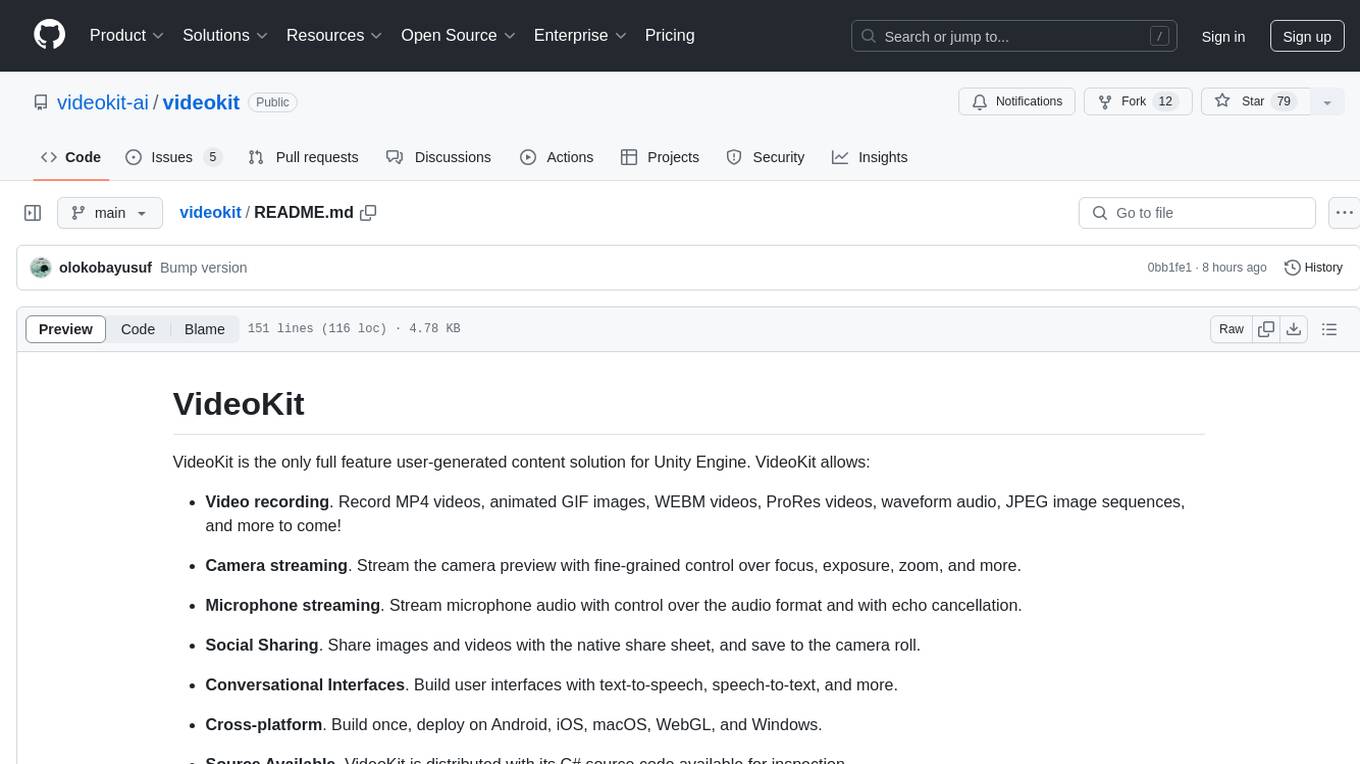Open the Bump version commit message

(x=203, y=268)
